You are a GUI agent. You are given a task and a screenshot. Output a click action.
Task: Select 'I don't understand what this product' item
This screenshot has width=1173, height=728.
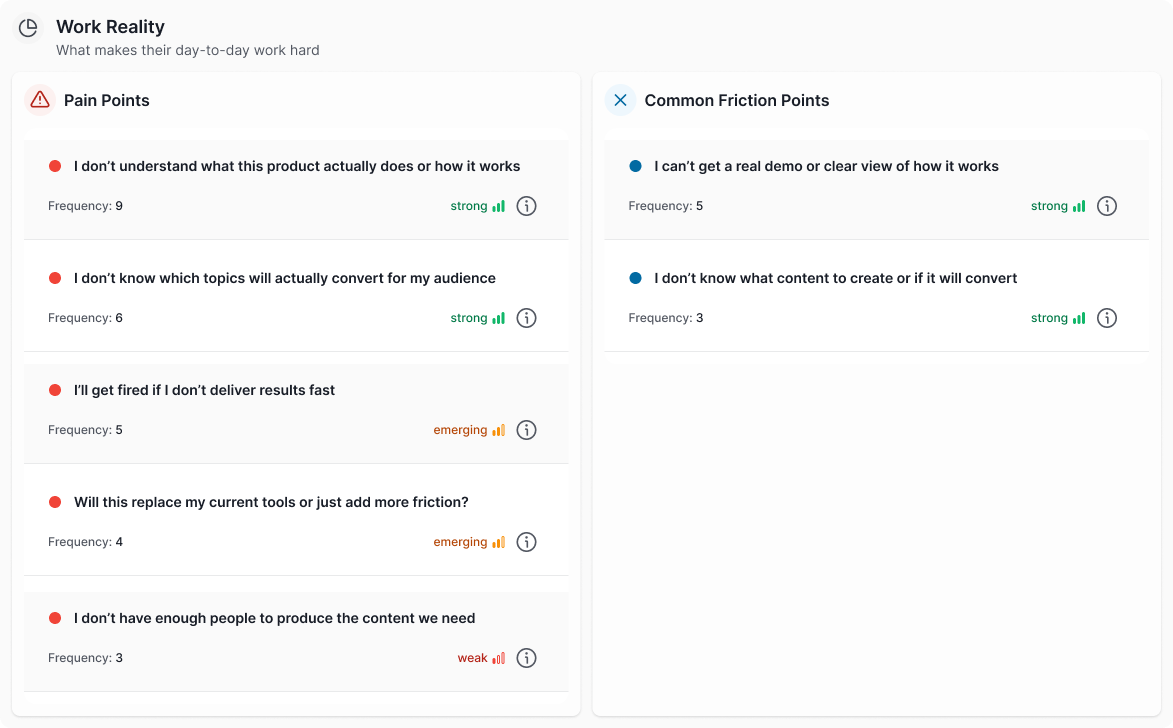(x=296, y=189)
